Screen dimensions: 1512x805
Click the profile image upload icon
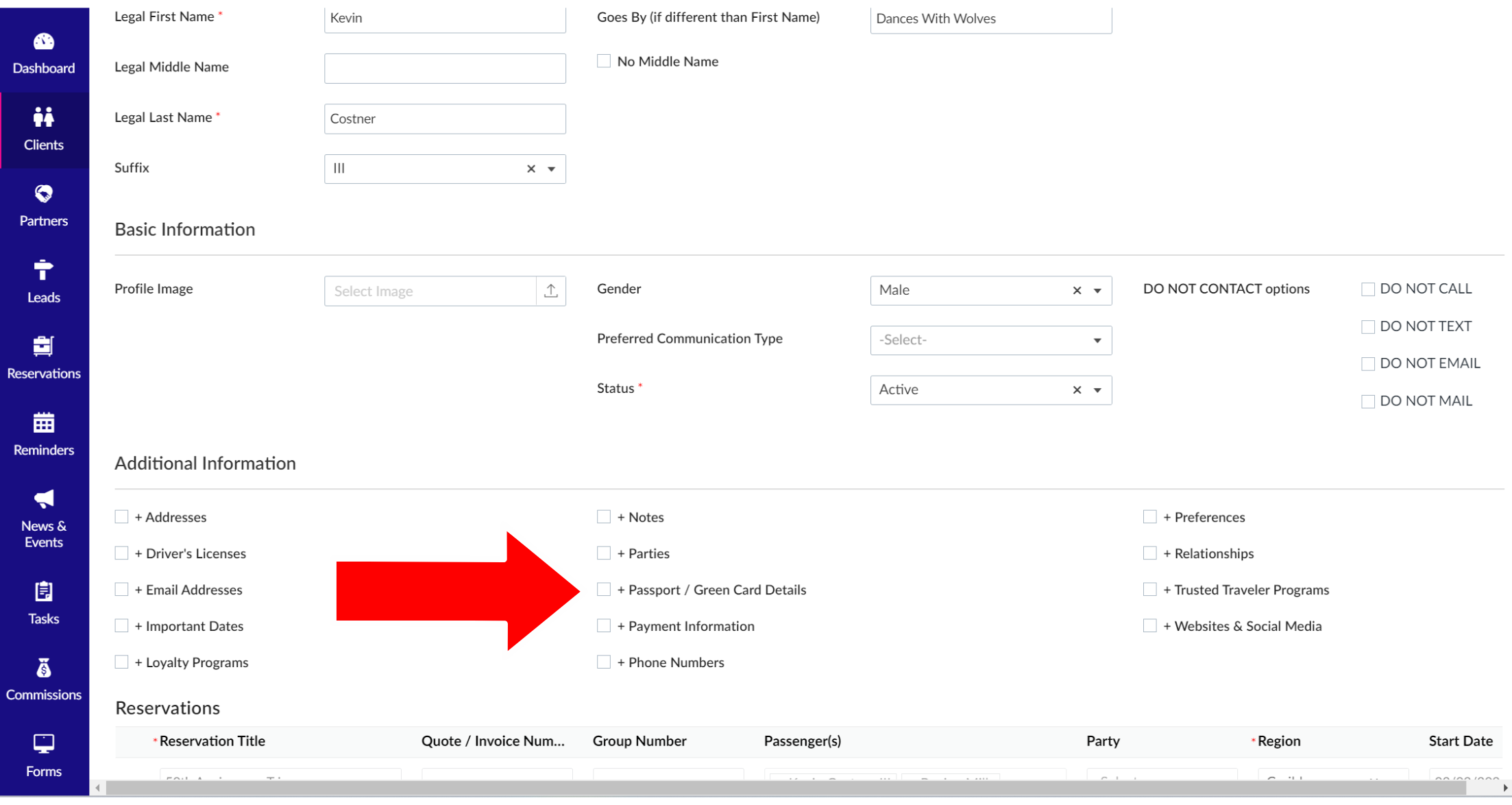point(550,291)
